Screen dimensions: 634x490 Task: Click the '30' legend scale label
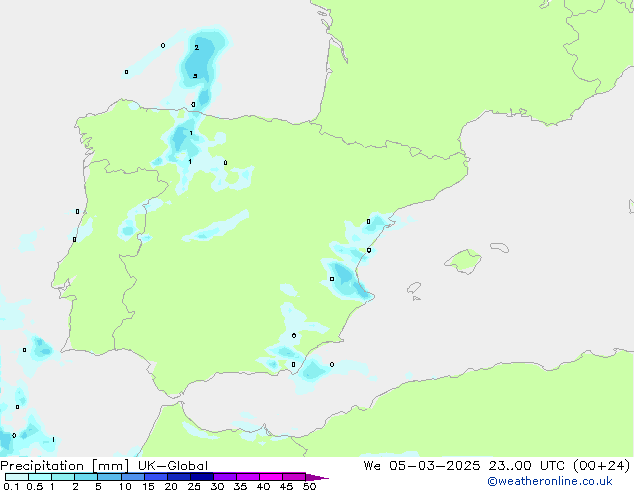coord(217,486)
